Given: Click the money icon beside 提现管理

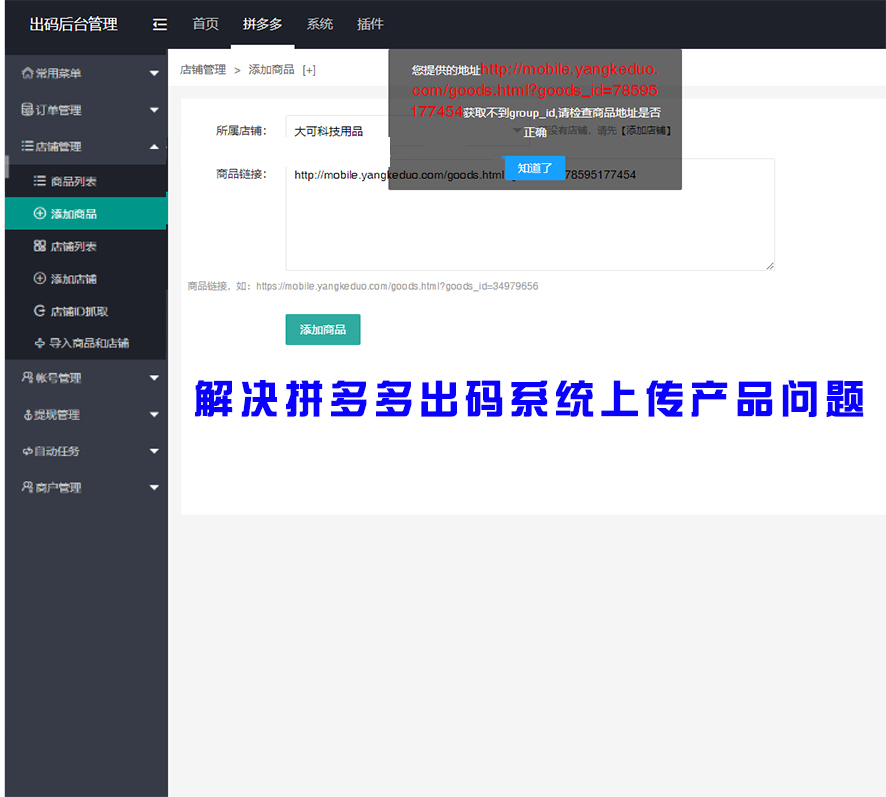Looking at the screenshot, I should pyautogui.click(x=28, y=415).
